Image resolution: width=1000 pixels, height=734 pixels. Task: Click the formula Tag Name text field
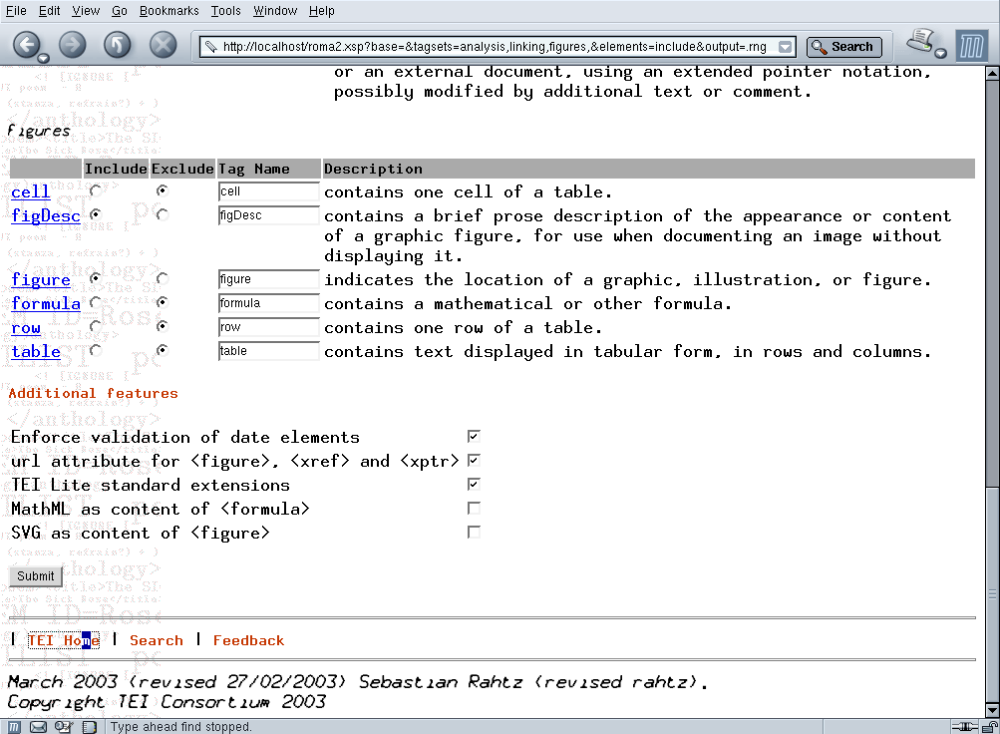268,303
